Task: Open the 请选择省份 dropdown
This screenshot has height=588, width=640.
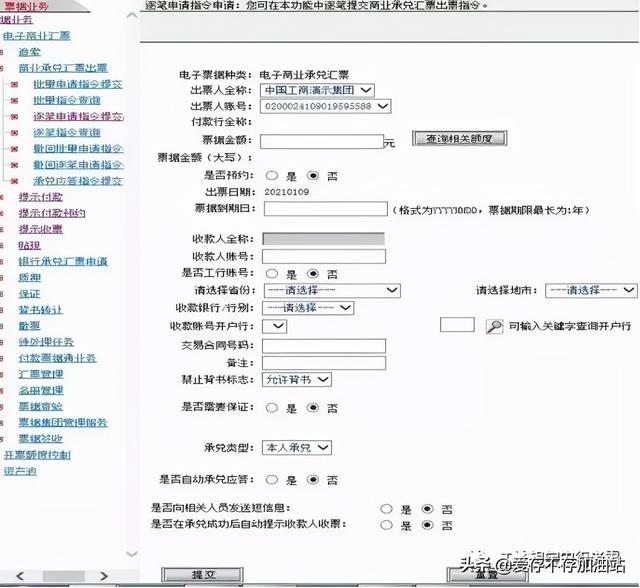Action: [x=332, y=291]
